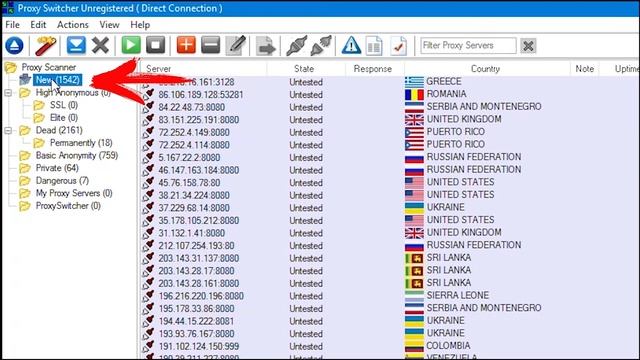
Task: Click the ROMANIA country cell
Action: 446,94
